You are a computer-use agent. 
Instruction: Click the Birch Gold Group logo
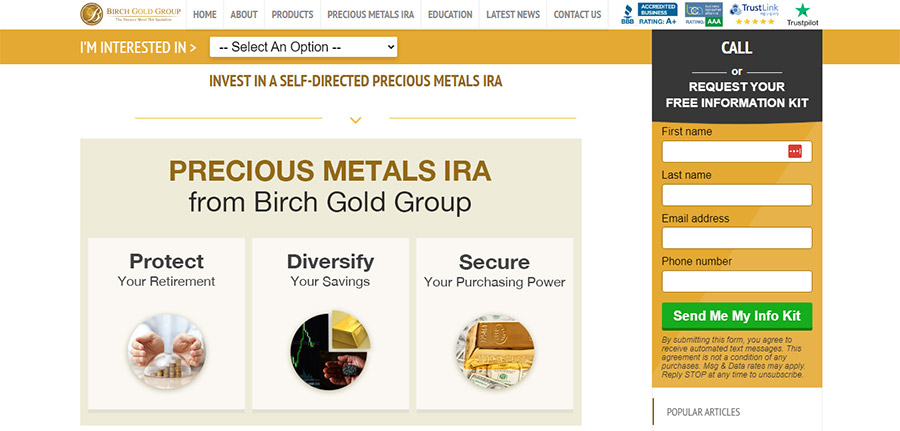point(130,14)
